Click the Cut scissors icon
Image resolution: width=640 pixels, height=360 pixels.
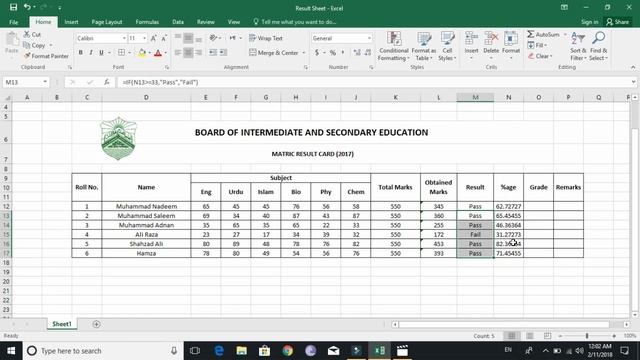[27, 34]
